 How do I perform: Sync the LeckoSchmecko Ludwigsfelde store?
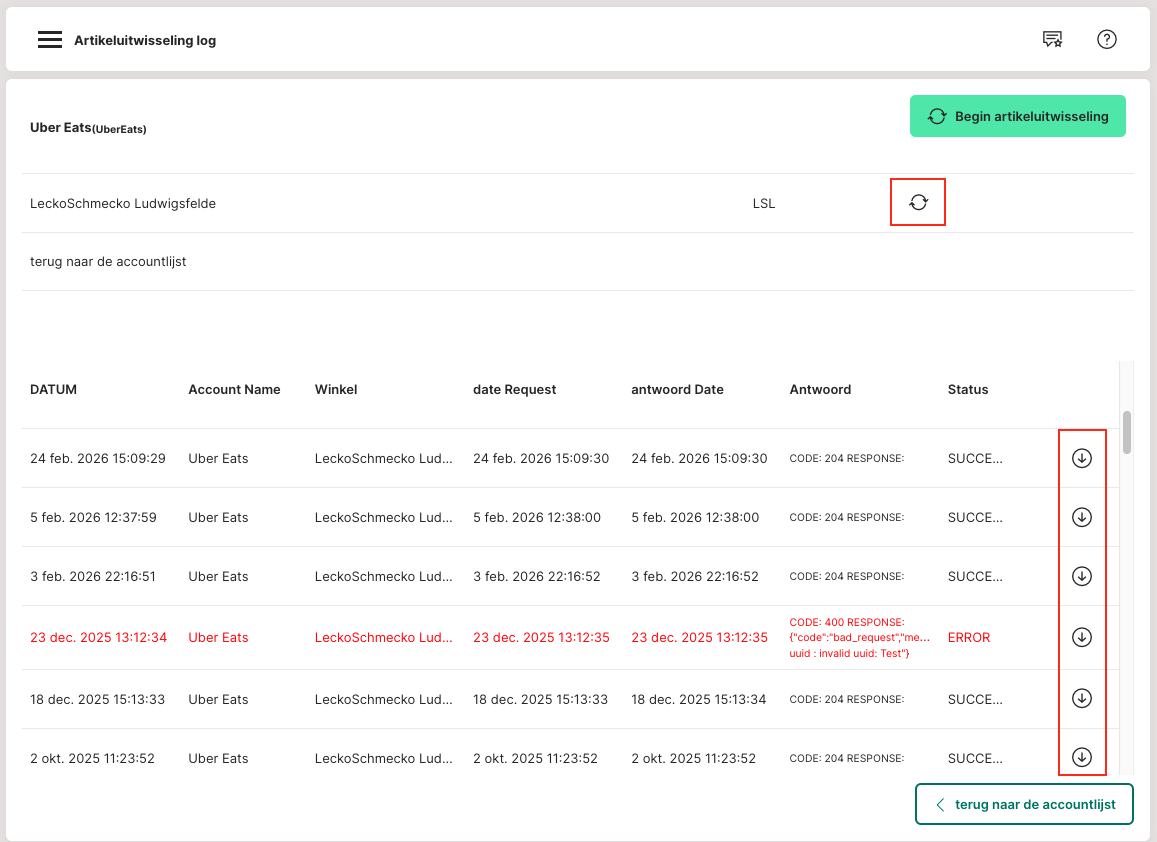[918, 203]
